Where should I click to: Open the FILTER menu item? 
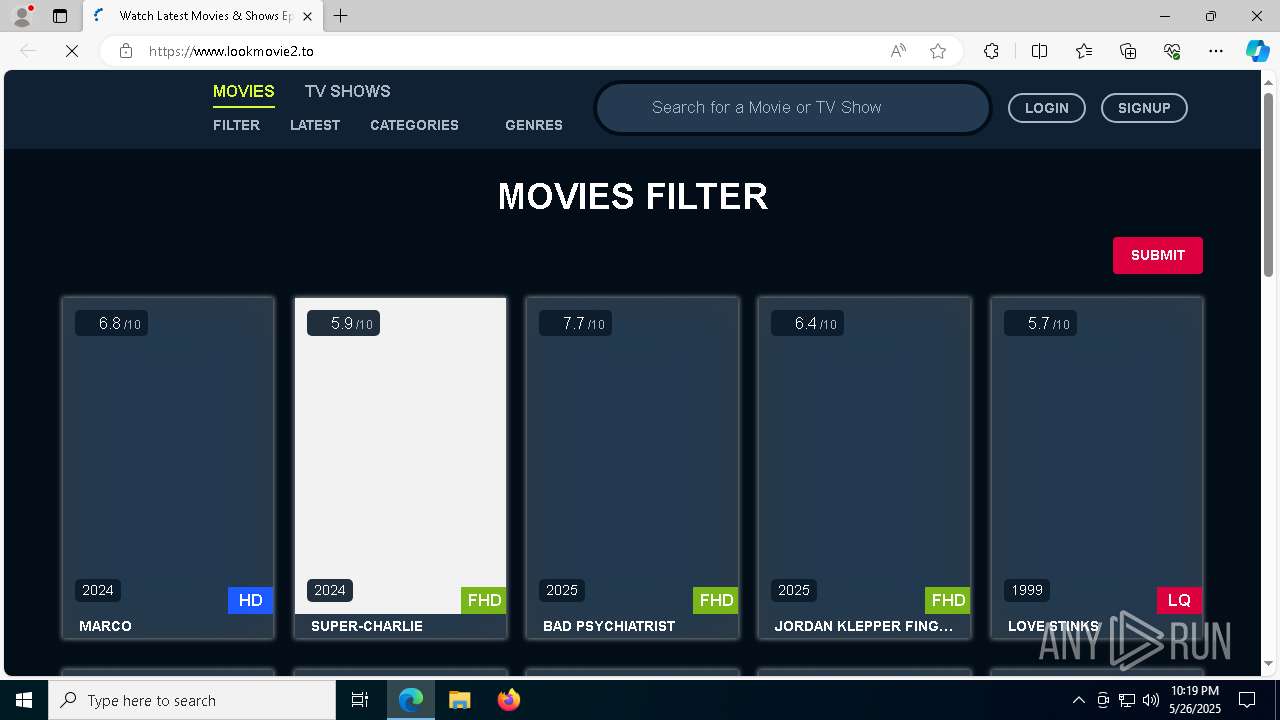click(x=236, y=125)
